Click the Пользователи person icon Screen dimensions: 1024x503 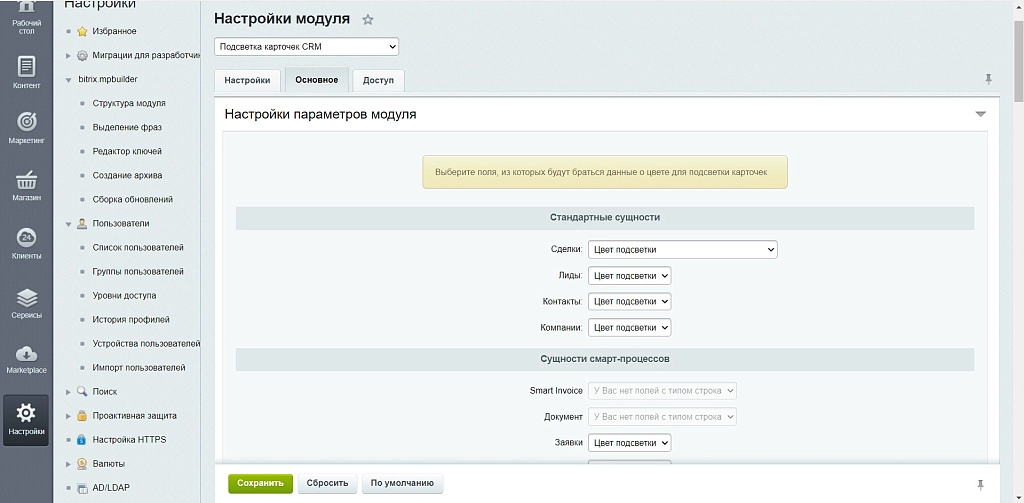(82, 223)
